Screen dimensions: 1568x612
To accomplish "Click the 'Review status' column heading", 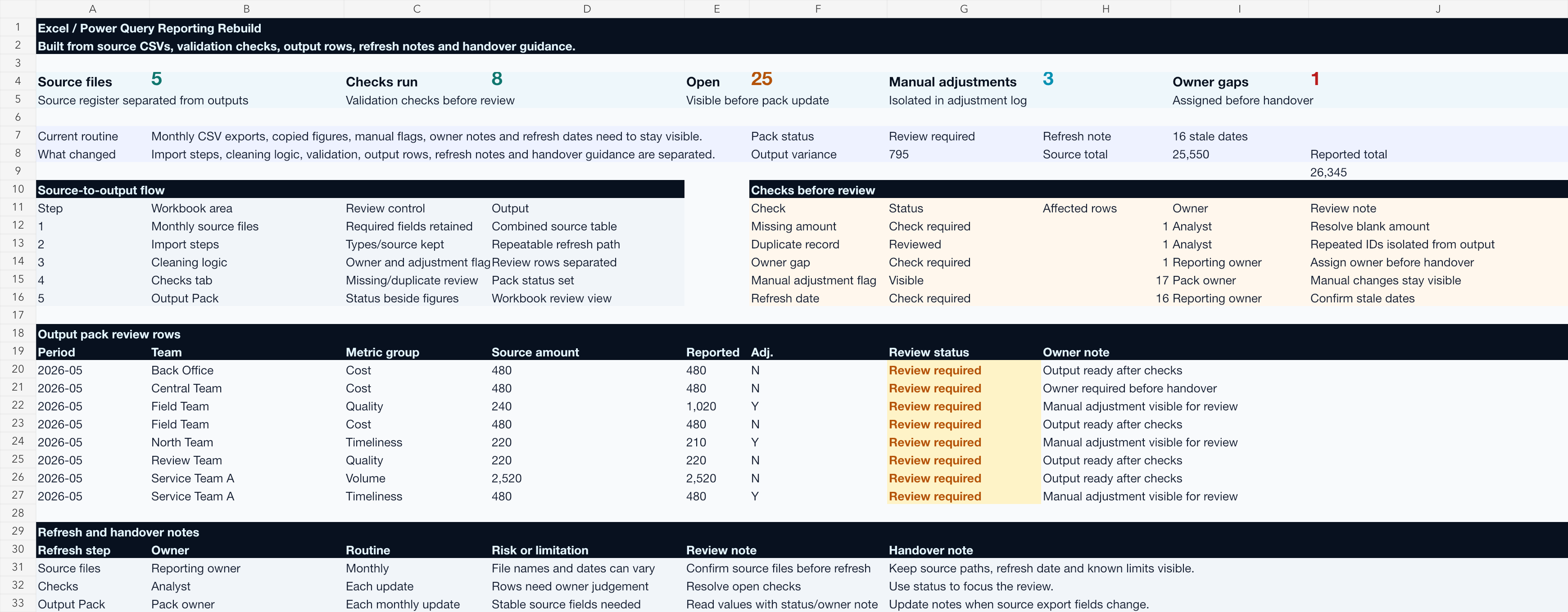I will [928, 352].
